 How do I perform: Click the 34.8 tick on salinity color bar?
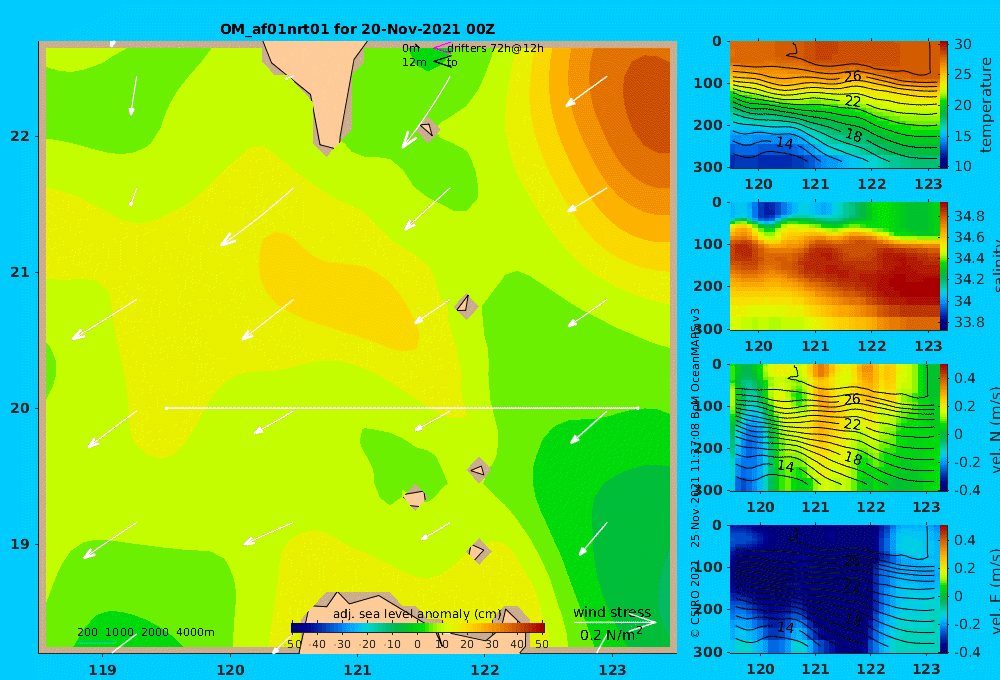pos(969,216)
